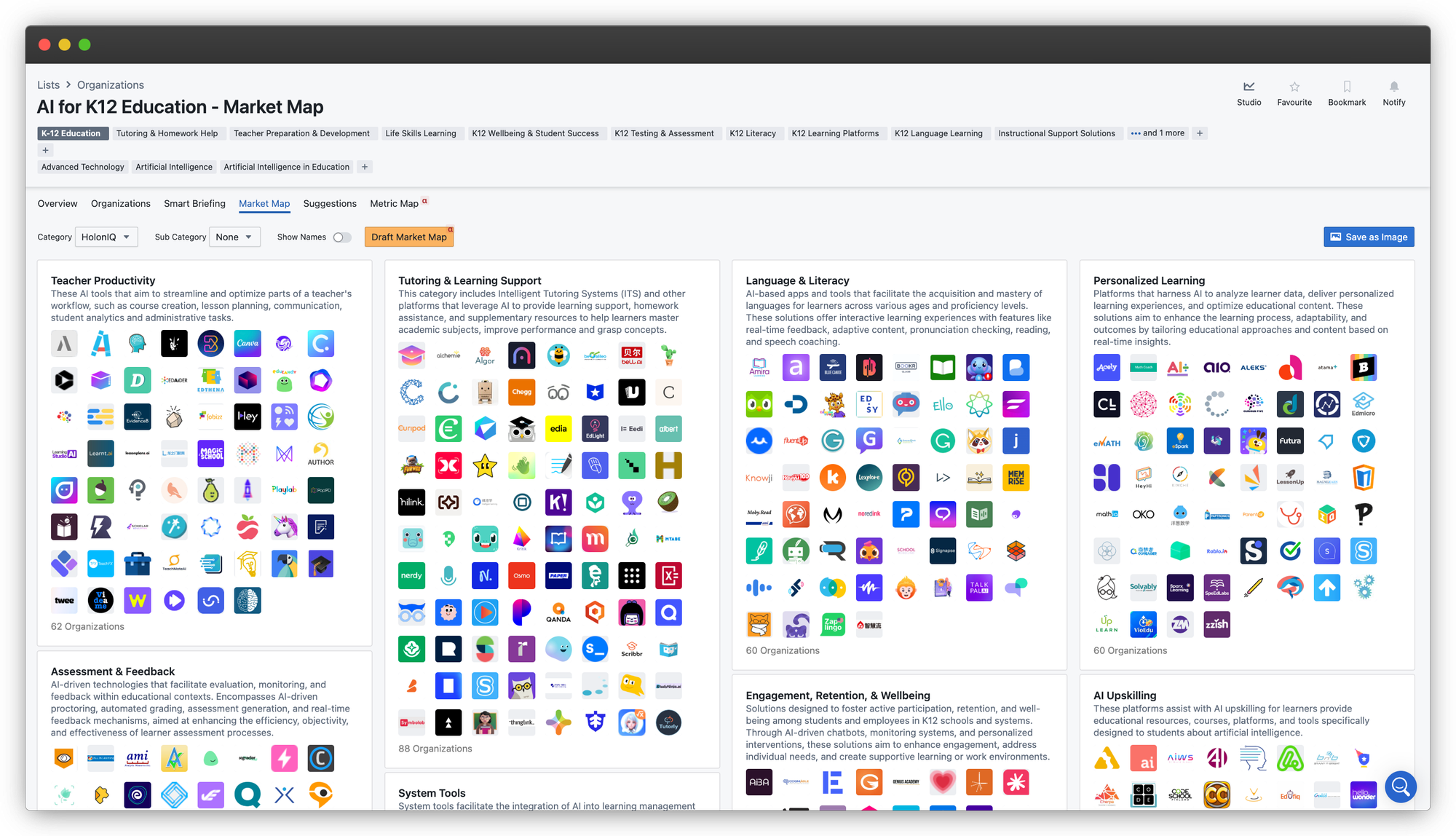Click the Save as Image button
Screen dimensions: 1456x836
1368,237
